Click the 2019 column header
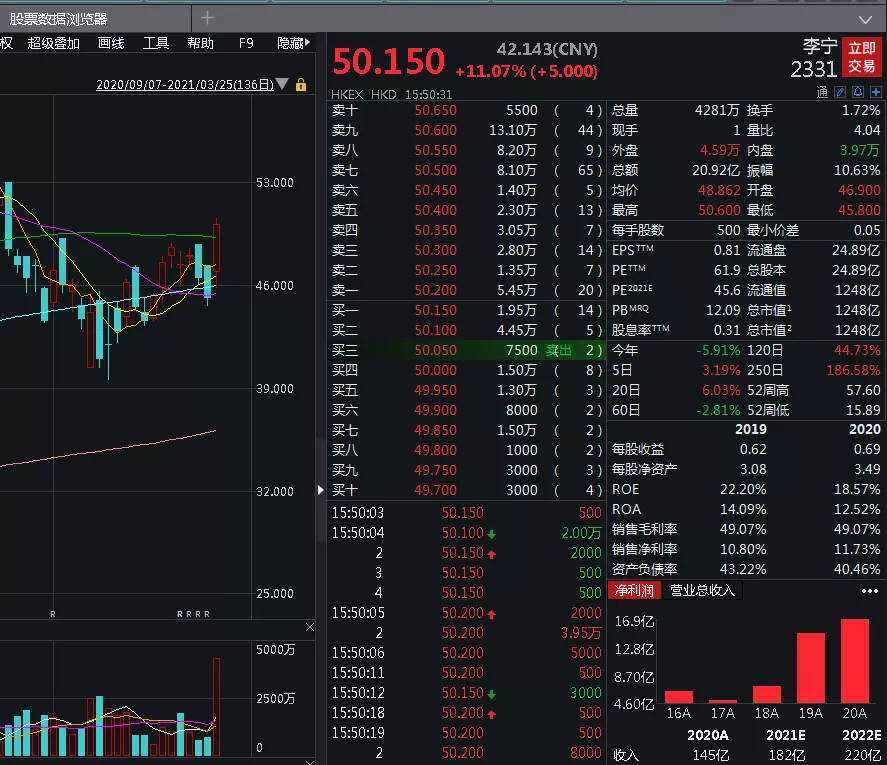 751,429
